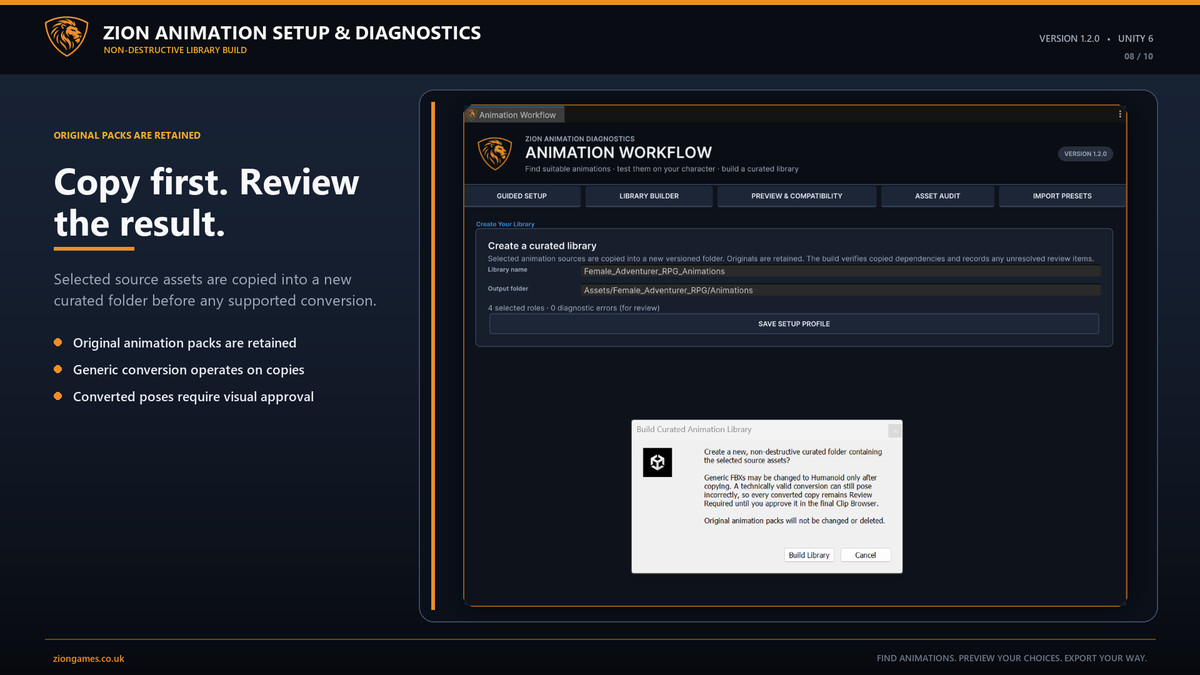Click the Animation Workflow window tab
This screenshot has width=1200, height=675.
tap(515, 115)
